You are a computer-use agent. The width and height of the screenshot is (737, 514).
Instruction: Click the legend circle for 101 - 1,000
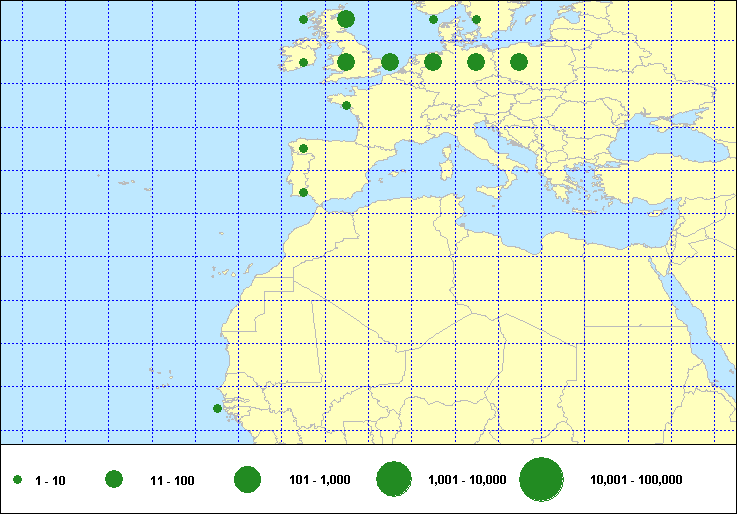tap(247, 480)
